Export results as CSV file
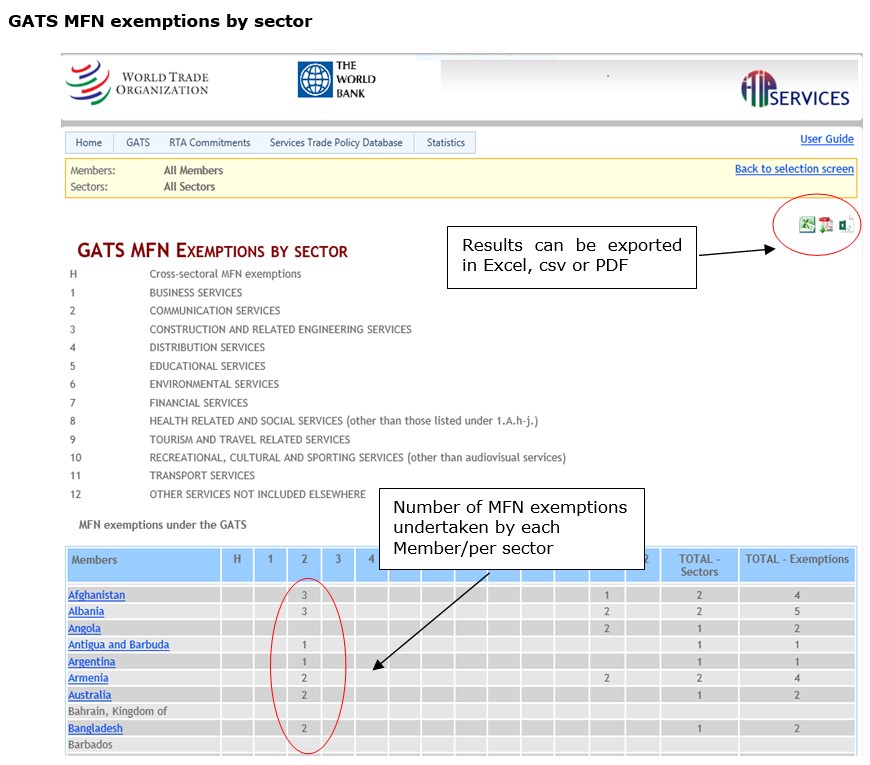This screenshot has height=765, width=870. 846,225
